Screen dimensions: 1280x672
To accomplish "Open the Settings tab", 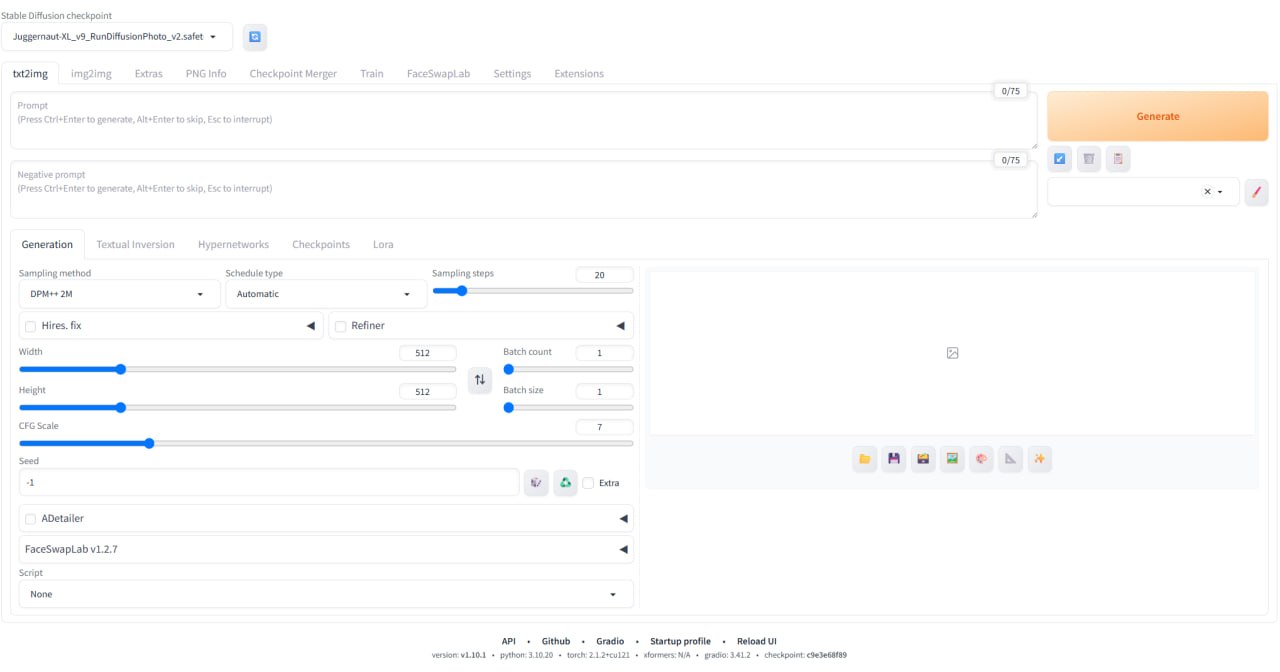I will (x=512, y=74).
